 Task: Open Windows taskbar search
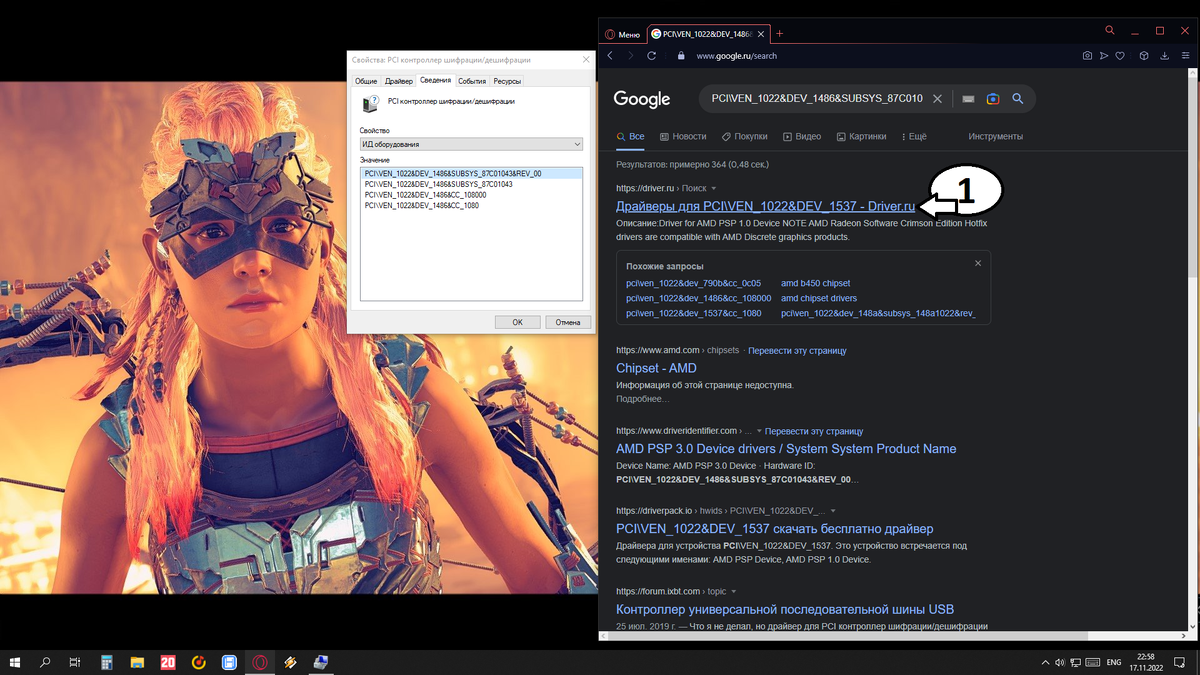45,662
